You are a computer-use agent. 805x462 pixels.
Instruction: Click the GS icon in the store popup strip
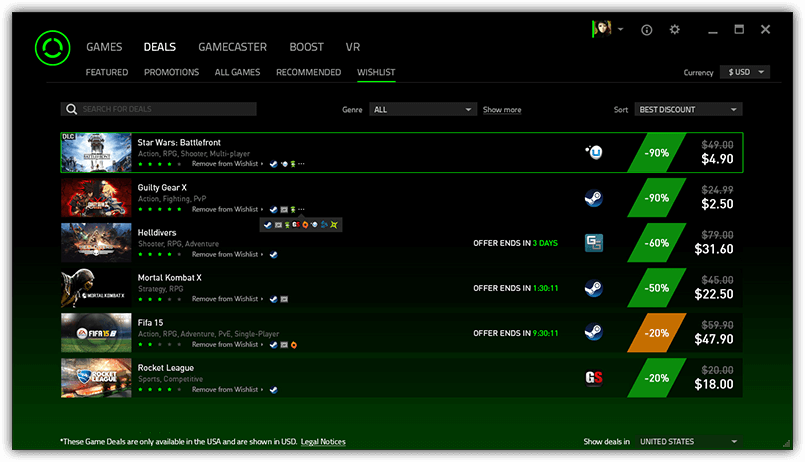296,224
